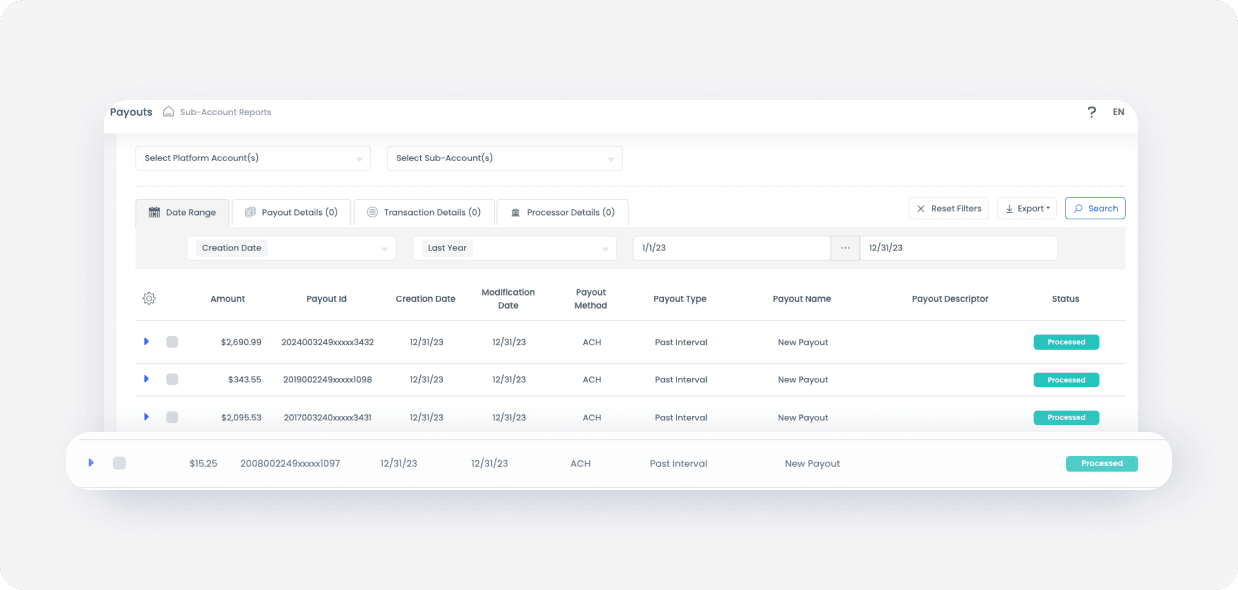
Task: Switch to the Payout Details (0) tab
Action: (x=291, y=212)
